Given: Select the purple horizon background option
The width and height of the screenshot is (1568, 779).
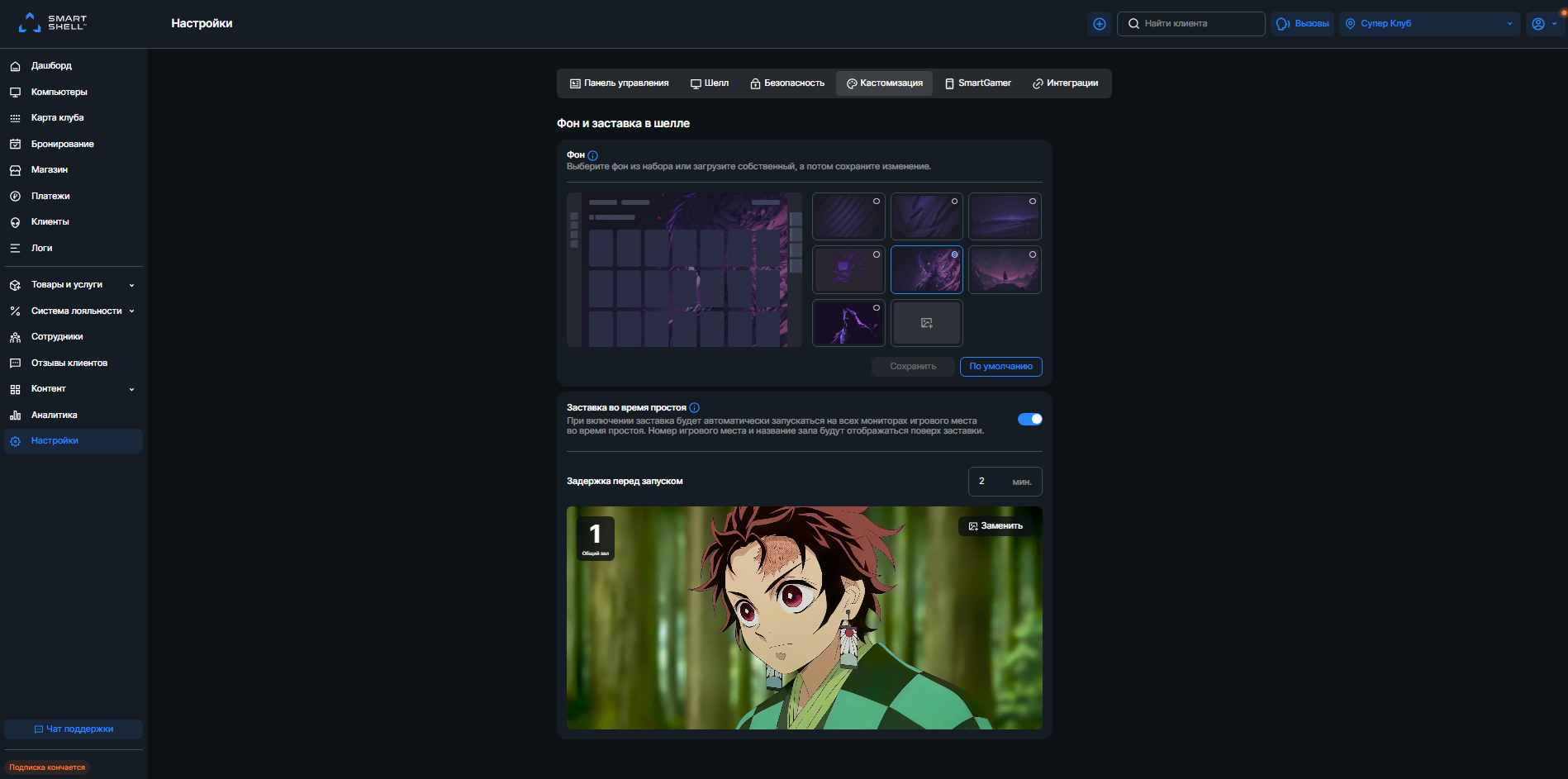Looking at the screenshot, I should 1005,216.
